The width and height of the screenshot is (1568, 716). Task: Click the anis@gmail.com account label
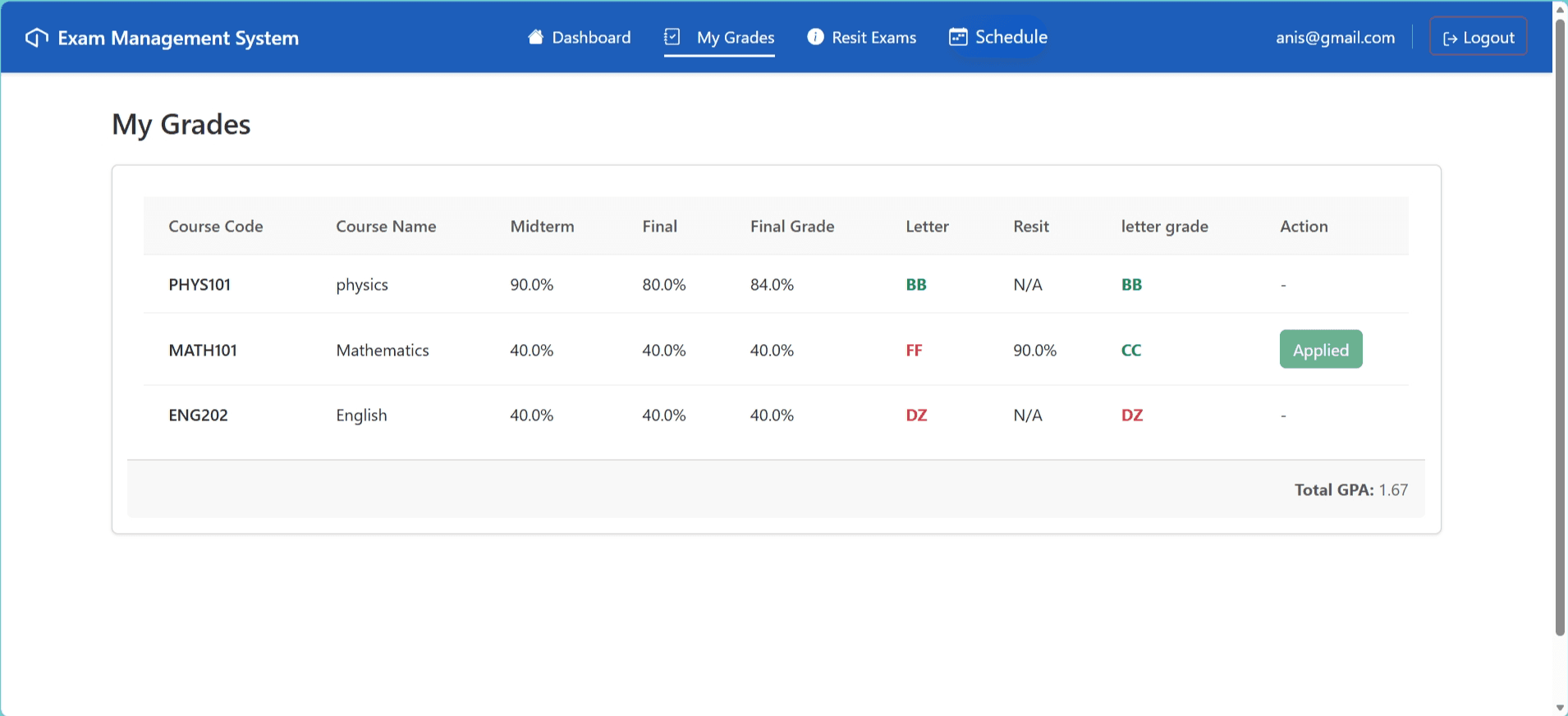click(x=1336, y=37)
